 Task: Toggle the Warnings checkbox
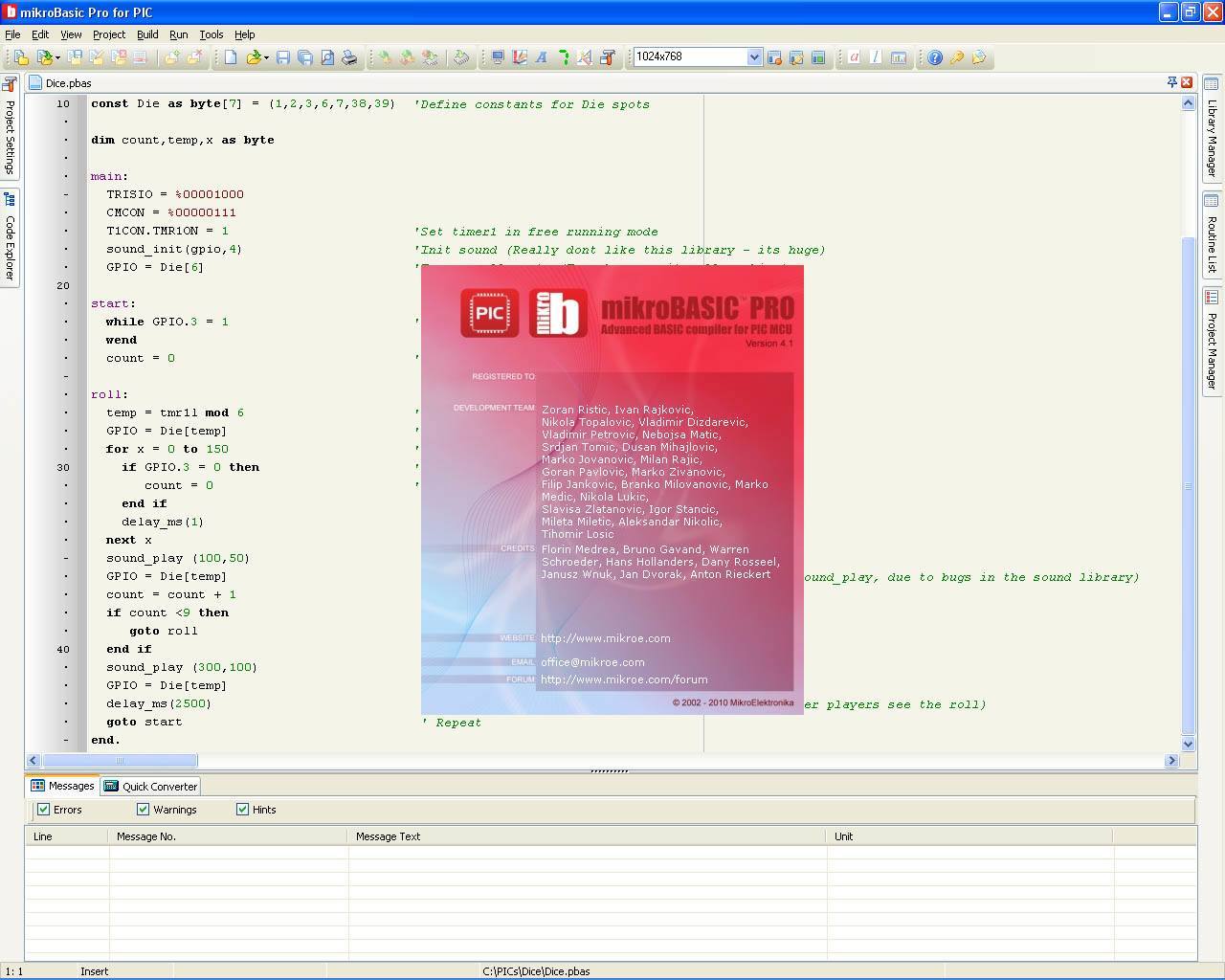tap(143, 810)
